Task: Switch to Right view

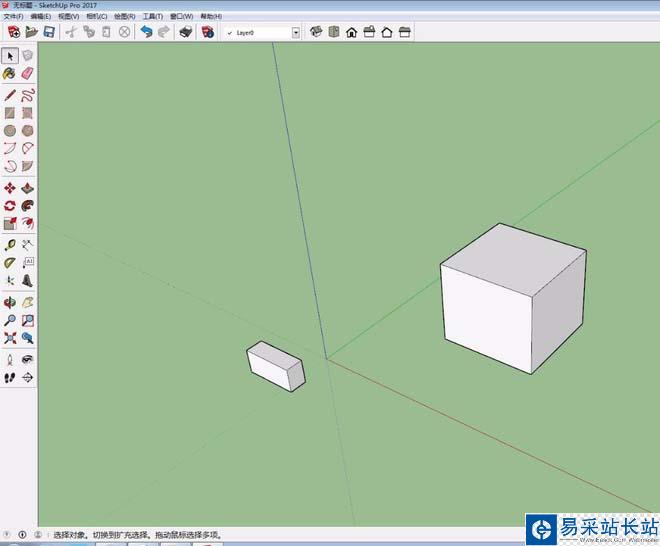Action: tap(369, 32)
